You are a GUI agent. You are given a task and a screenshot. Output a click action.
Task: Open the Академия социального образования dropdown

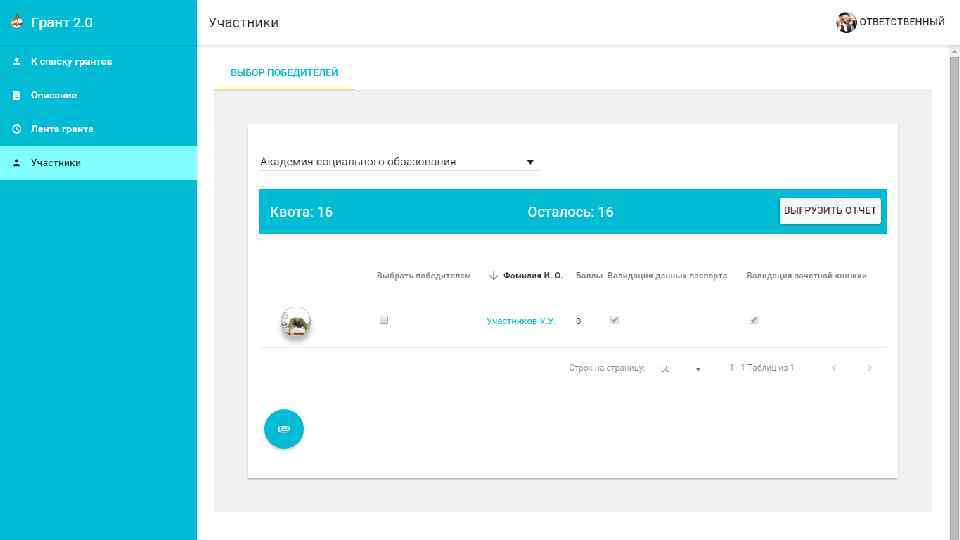[397, 162]
